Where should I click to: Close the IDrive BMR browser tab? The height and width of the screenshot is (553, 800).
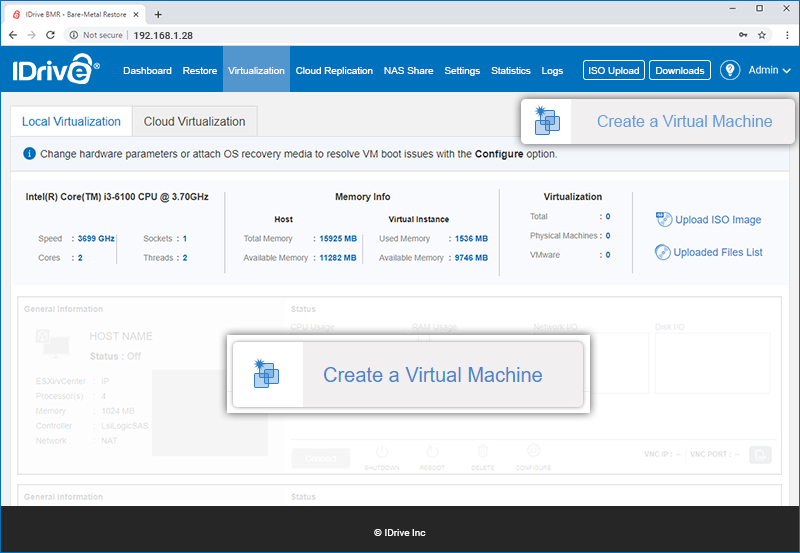point(136,14)
